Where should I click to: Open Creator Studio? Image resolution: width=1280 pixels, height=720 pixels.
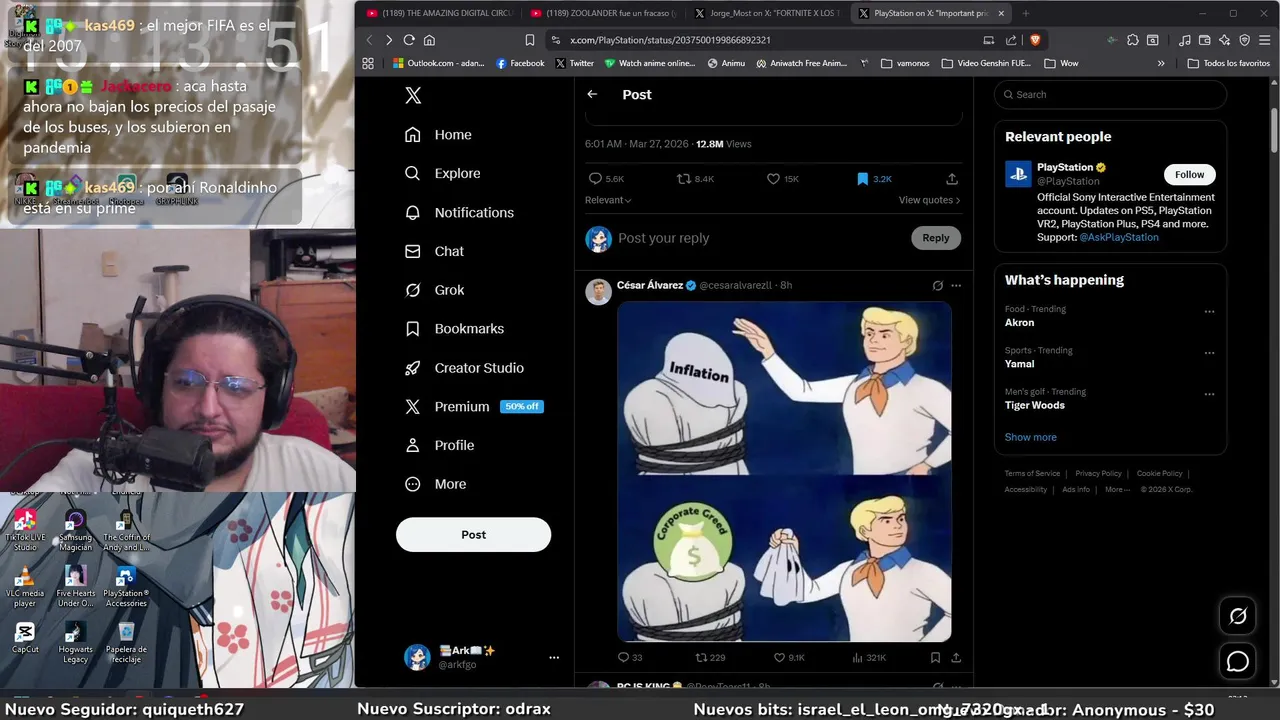464,368
